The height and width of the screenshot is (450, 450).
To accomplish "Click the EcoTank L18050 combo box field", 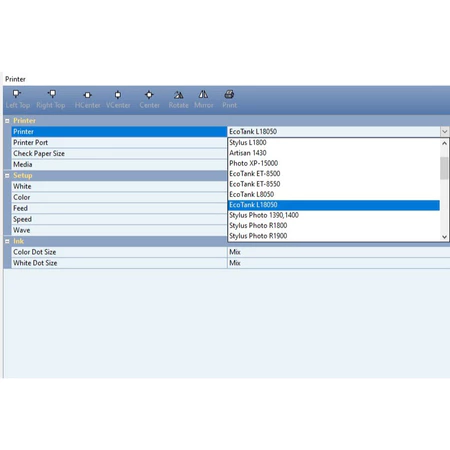I will [334, 132].
